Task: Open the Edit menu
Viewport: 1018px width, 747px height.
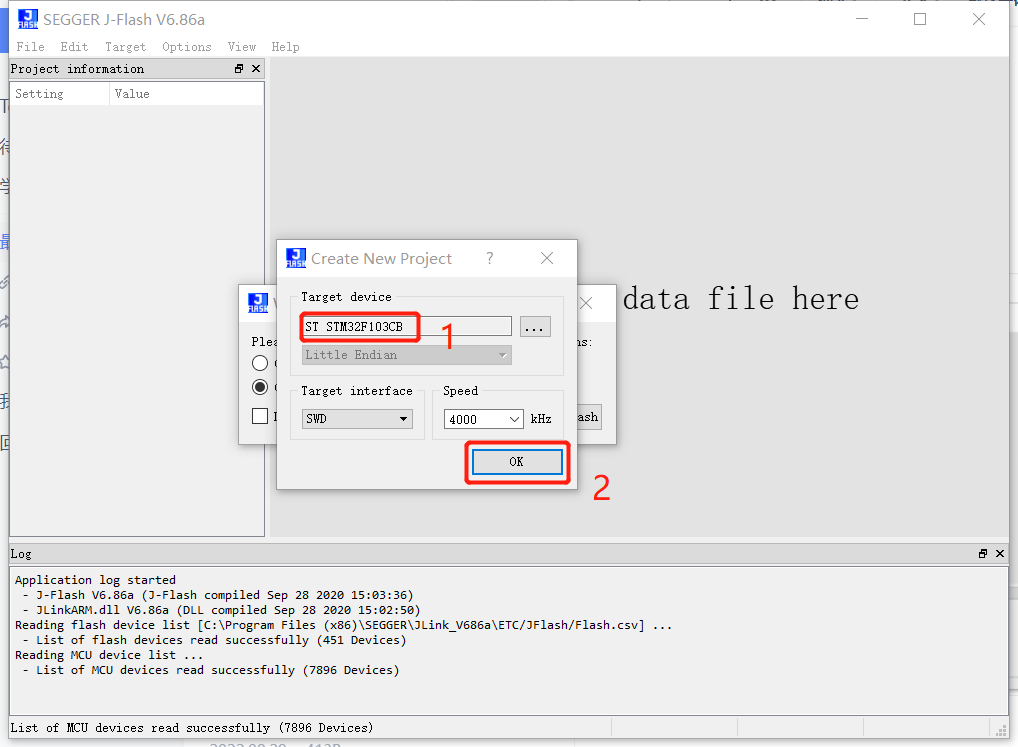Action: pos(74,47)
